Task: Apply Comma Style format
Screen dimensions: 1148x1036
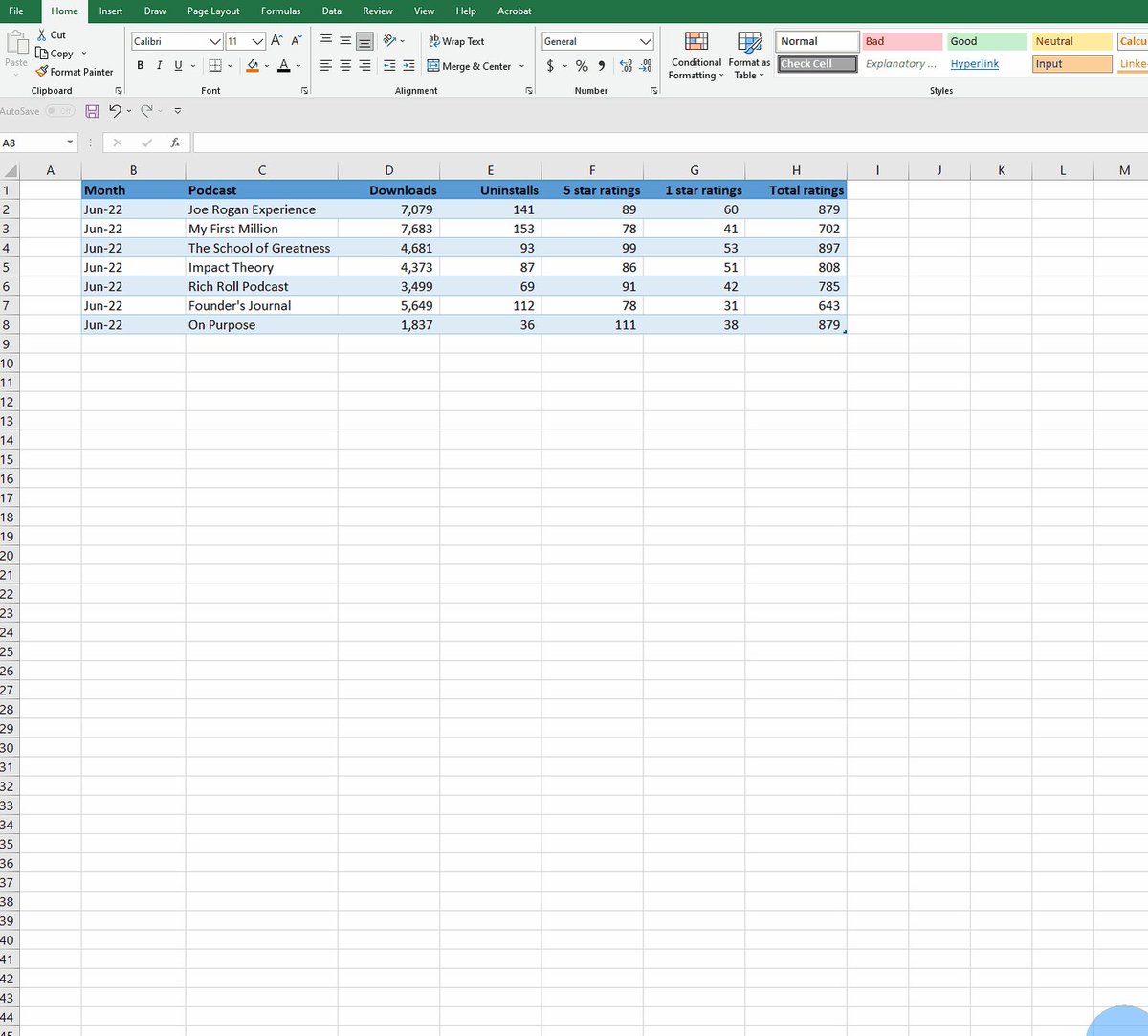Action: (x=601, y=66)
